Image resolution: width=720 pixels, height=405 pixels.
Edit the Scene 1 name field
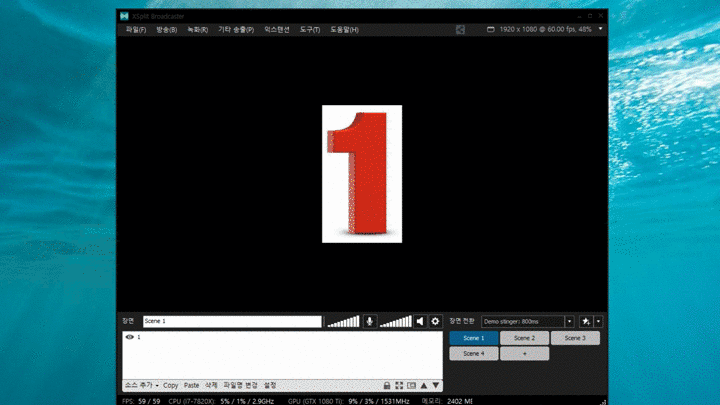coord(232,321)
